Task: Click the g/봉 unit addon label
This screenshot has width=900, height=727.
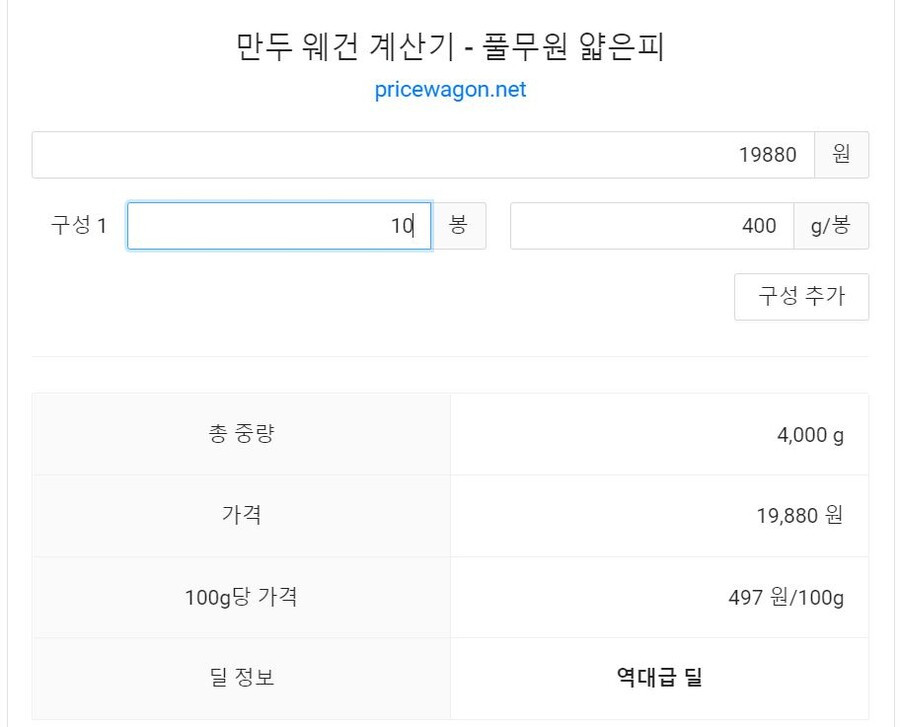Action: 831,226
